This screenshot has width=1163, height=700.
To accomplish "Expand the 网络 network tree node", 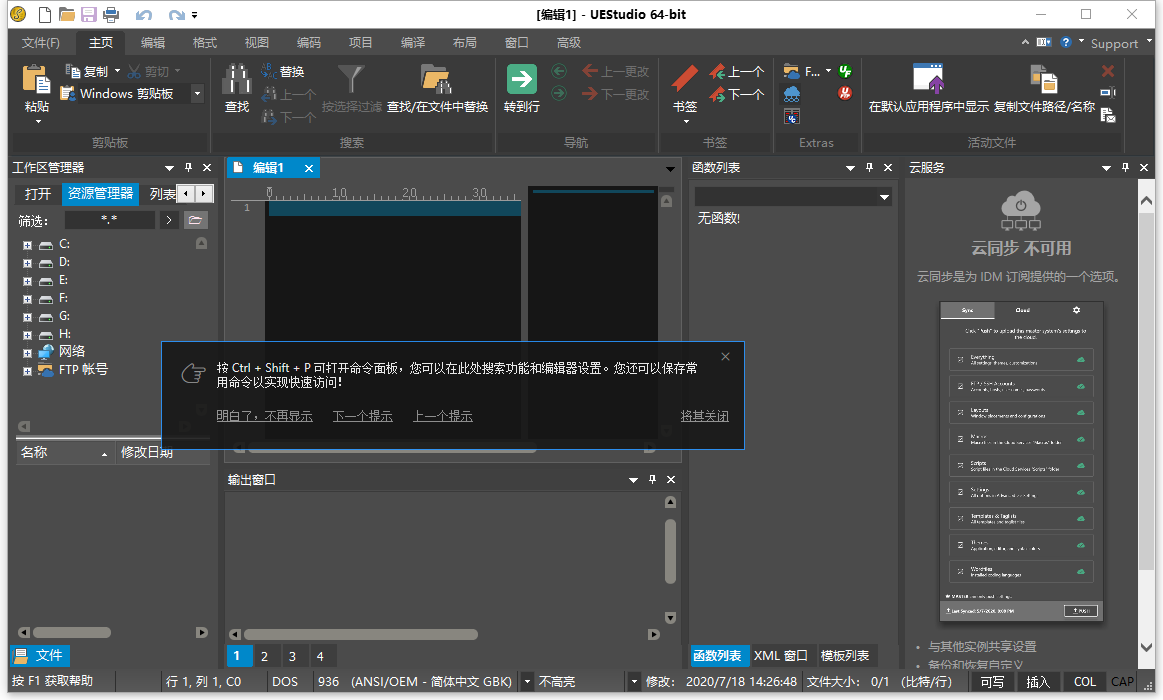I will [x=27, y=353].
